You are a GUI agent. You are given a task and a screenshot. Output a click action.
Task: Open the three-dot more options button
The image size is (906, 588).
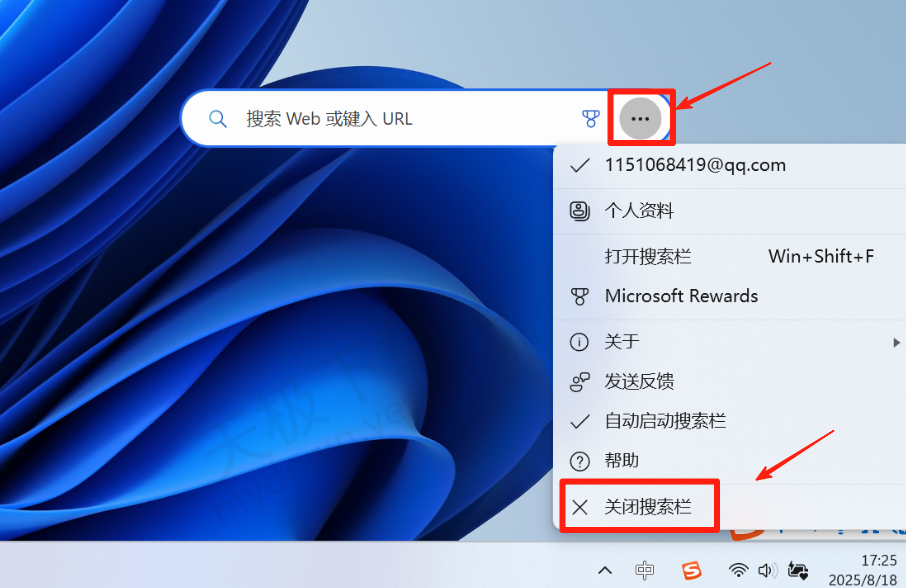tap(640, 119)
